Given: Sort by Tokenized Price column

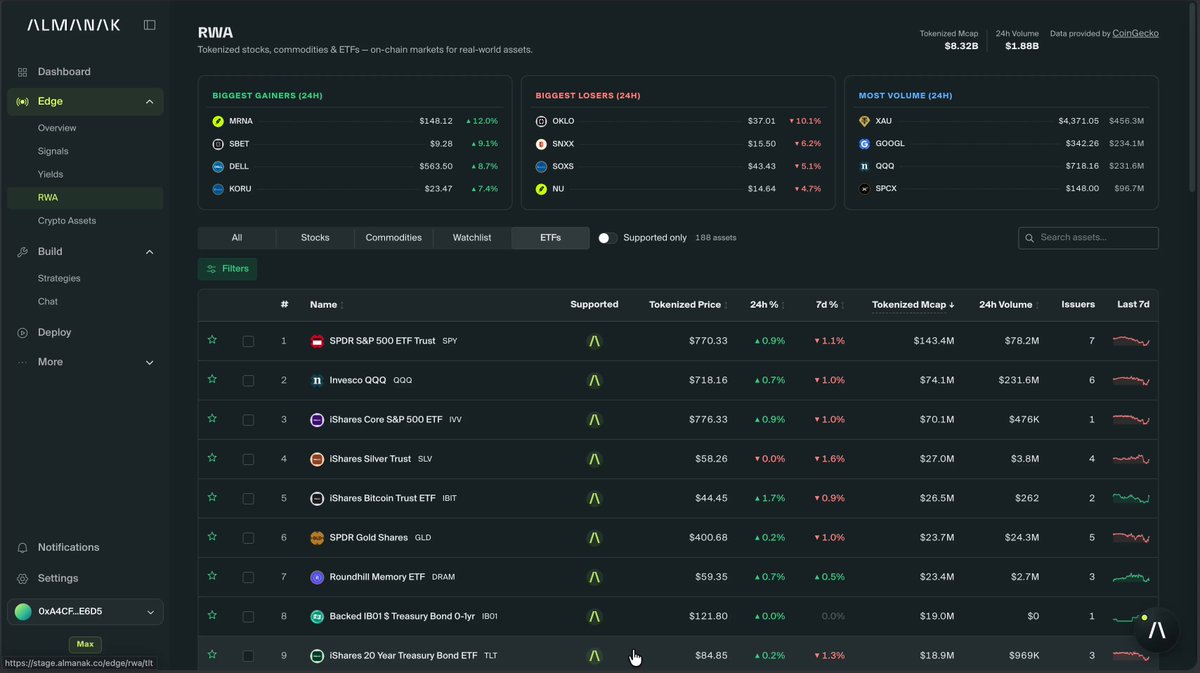Looking at the screenshot, I should pyautogui.click(x=688, y=304).
